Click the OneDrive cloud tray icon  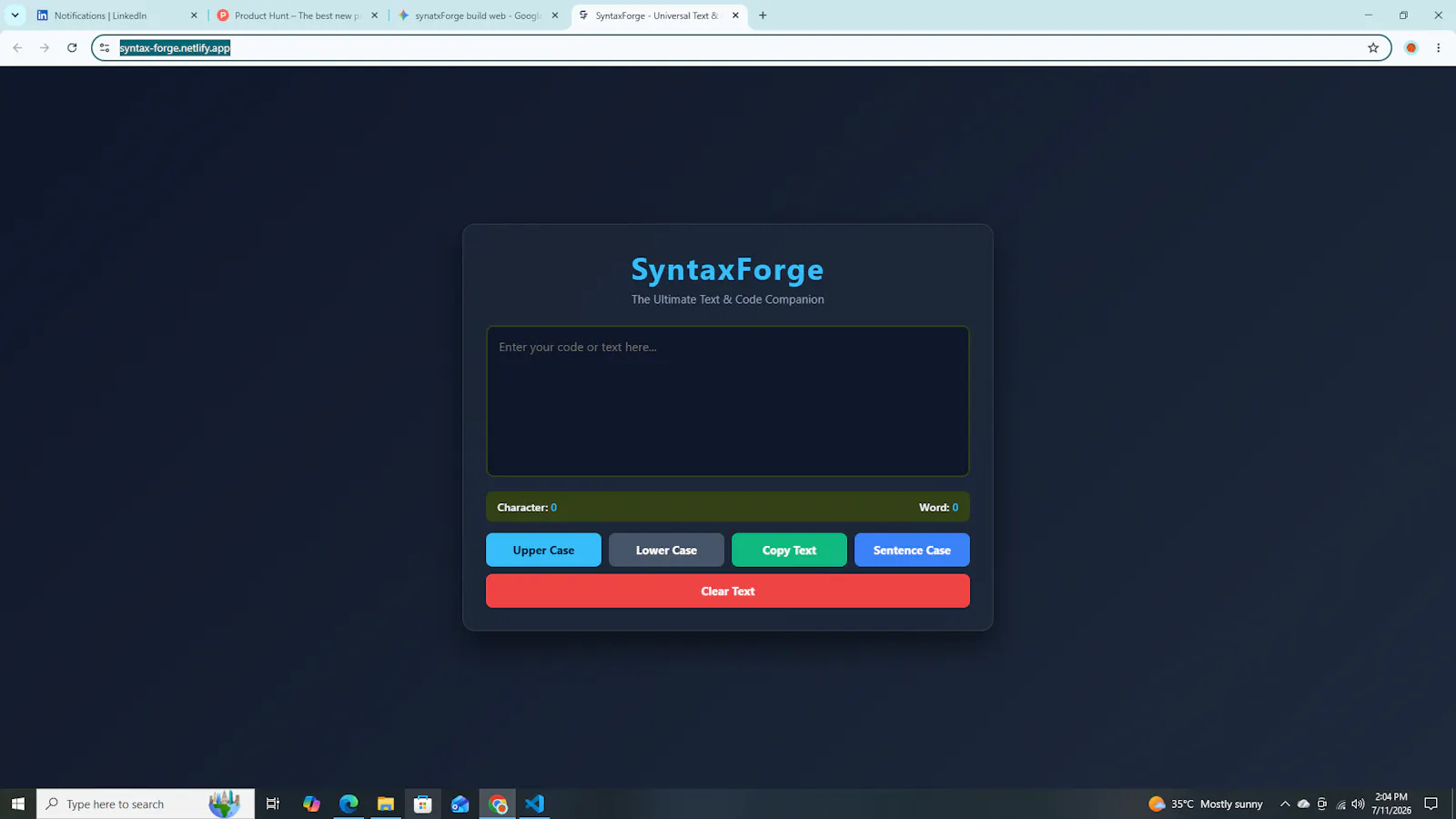(1303, 804)
